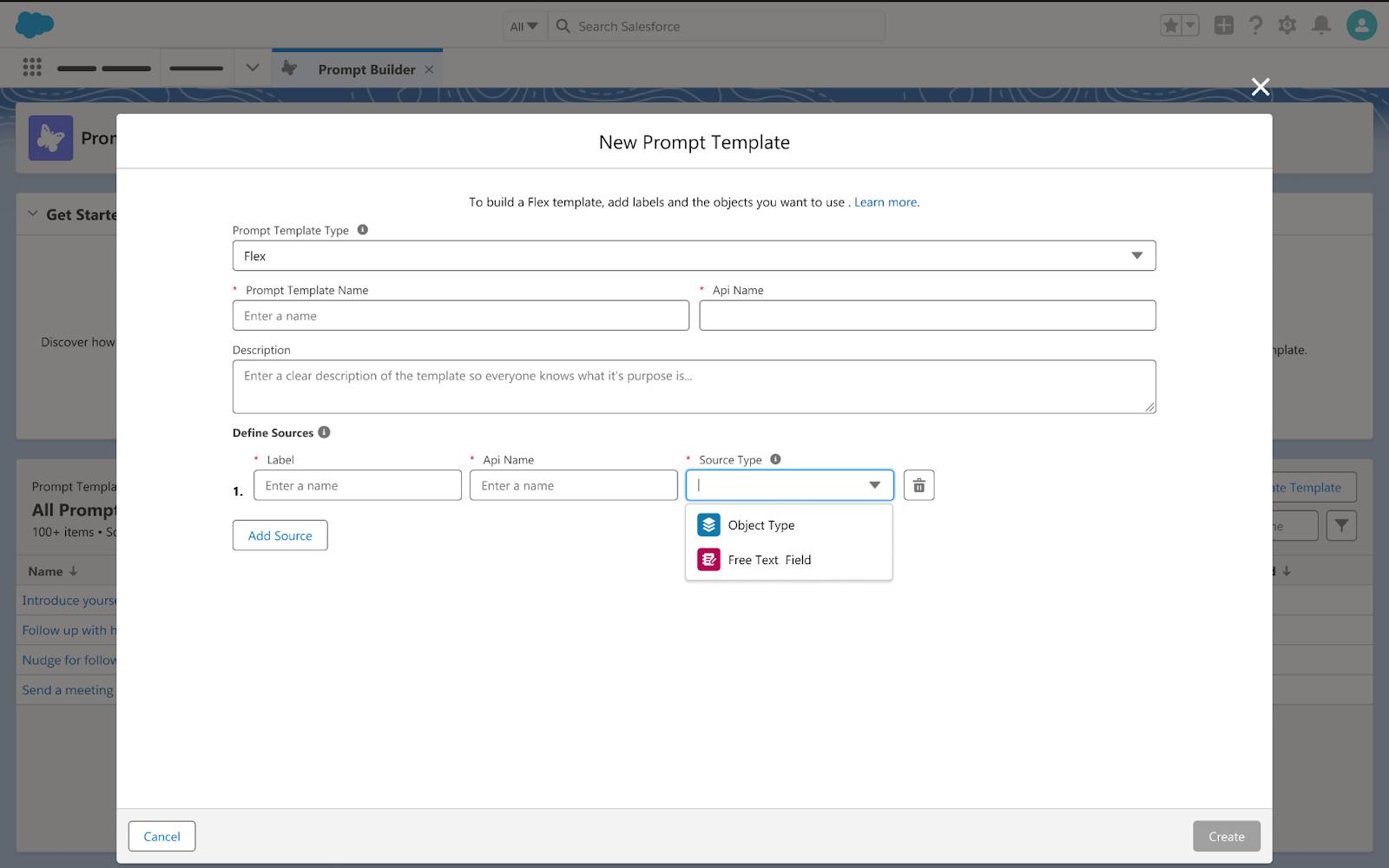Open the App Launcher grid icon
Viewport: 1389px width, 868px height.
[x=32, y=68]
